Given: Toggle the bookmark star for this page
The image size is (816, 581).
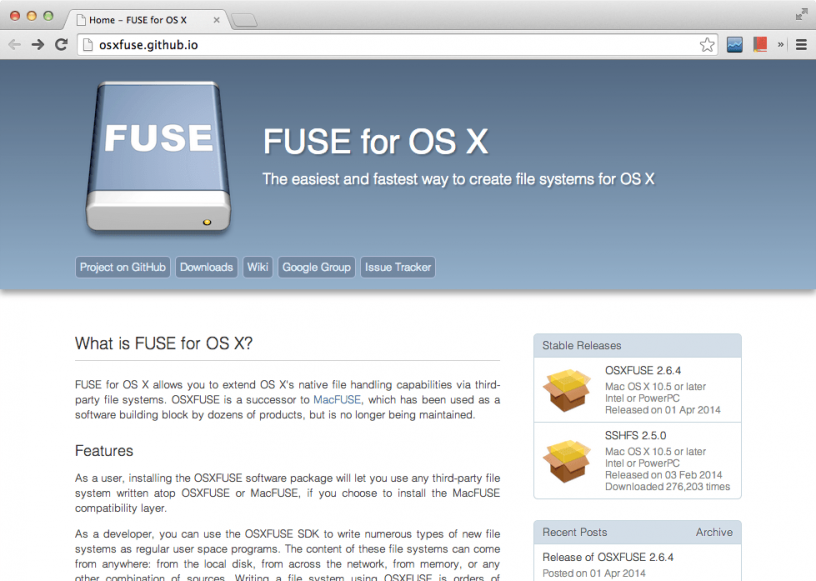Looking at the screenshot, I should coord(708,44).
